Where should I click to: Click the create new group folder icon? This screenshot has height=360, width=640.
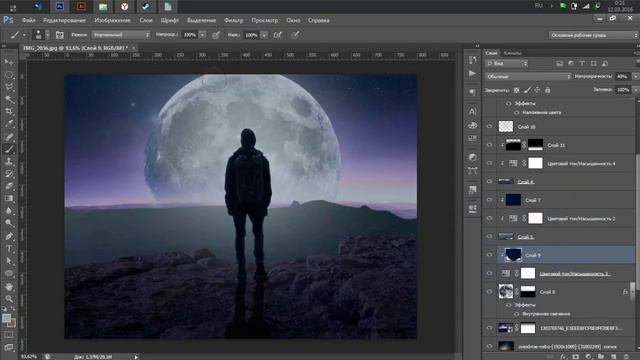coord(601,357)
